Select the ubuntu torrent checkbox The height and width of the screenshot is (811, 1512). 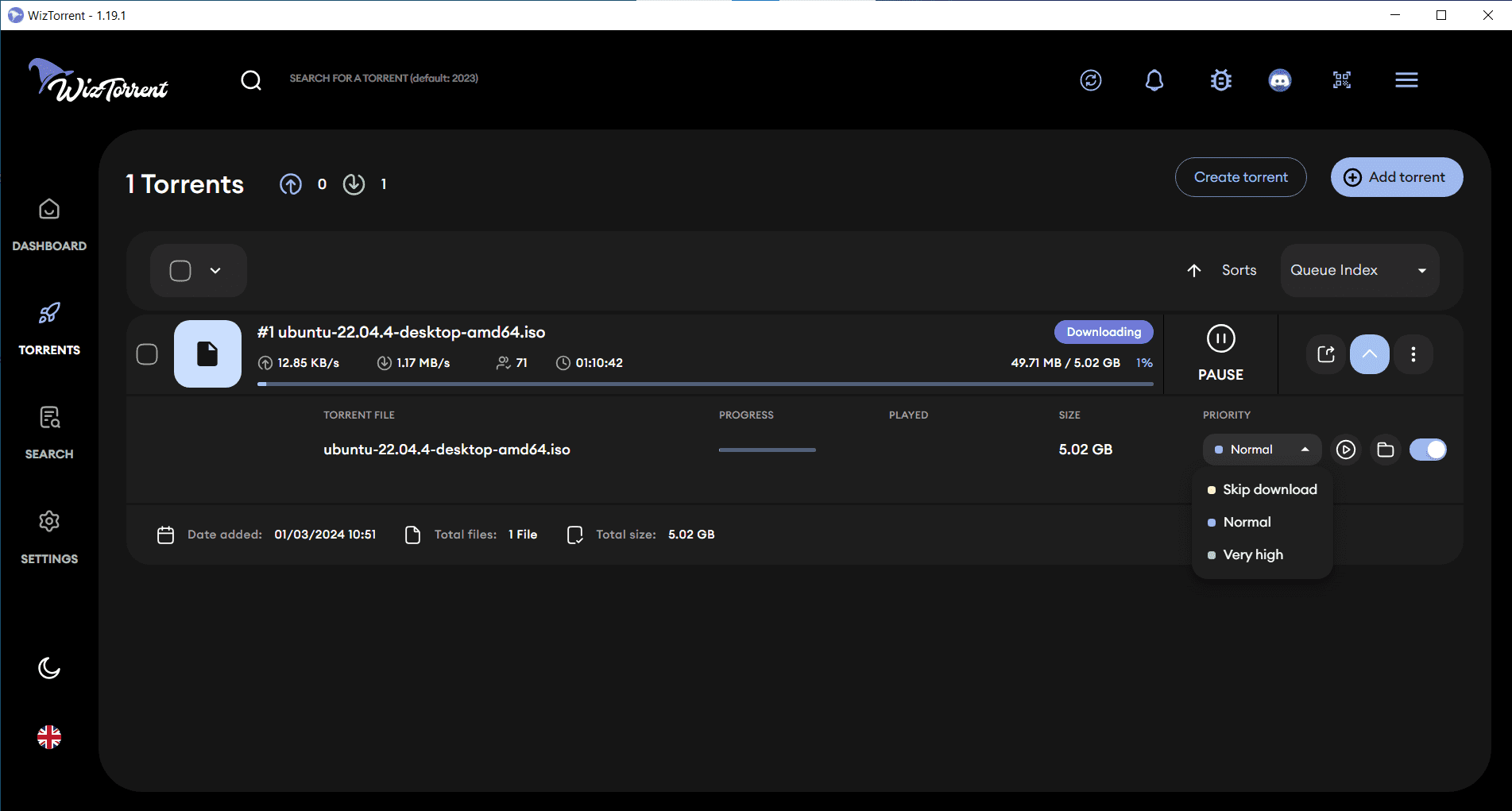coord(147,354)
